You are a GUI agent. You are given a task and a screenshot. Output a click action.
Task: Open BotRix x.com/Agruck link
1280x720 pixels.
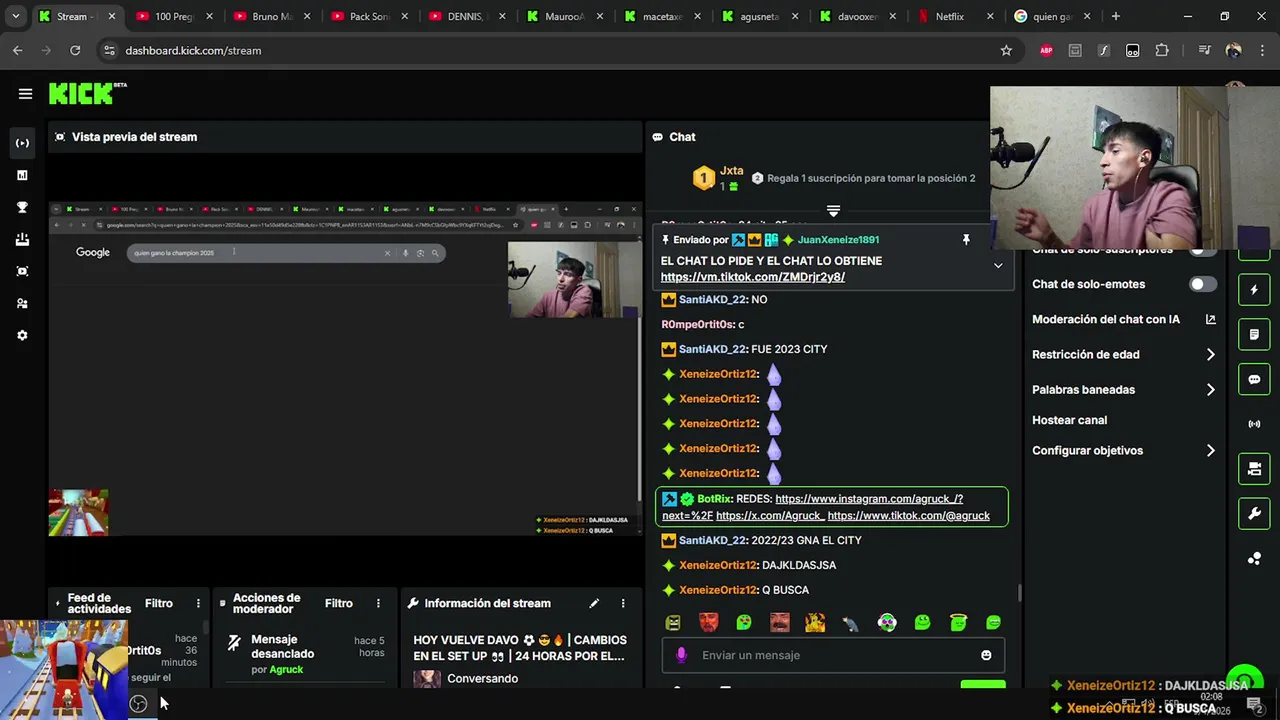[x=770, y=516]
